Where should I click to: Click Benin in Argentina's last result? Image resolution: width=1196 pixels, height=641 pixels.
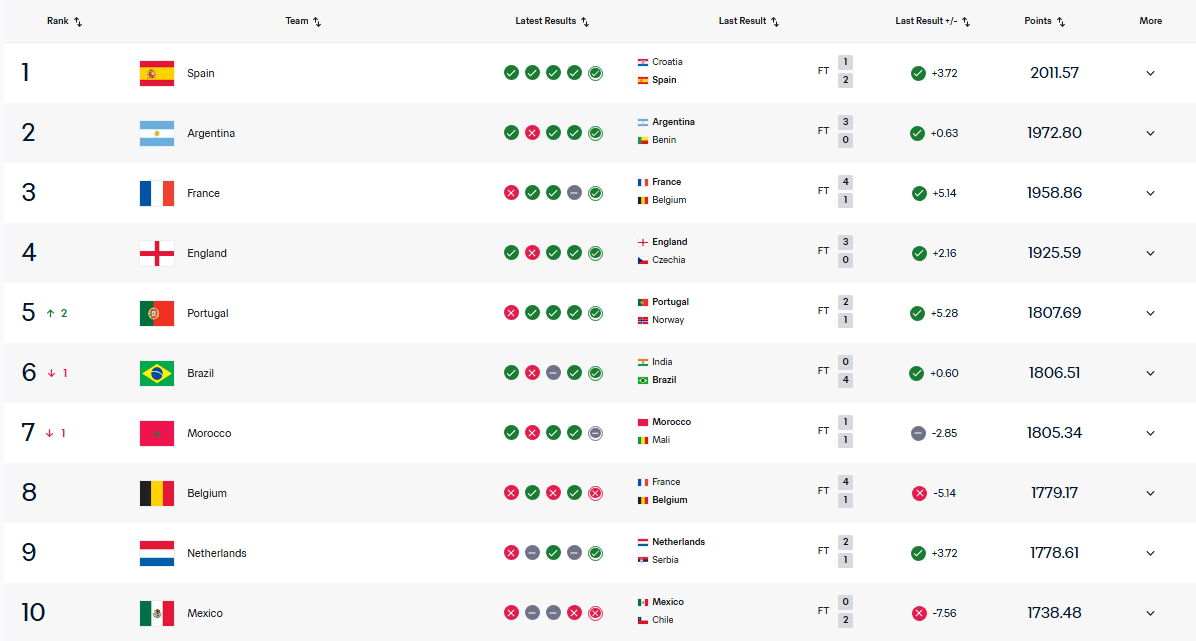664,140
